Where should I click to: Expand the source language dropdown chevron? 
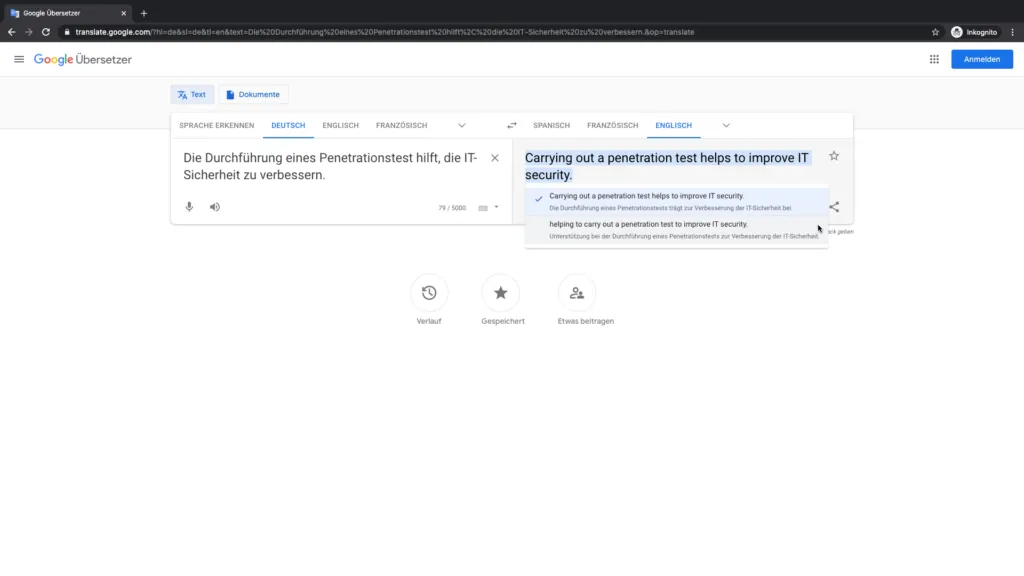point(461,126)
